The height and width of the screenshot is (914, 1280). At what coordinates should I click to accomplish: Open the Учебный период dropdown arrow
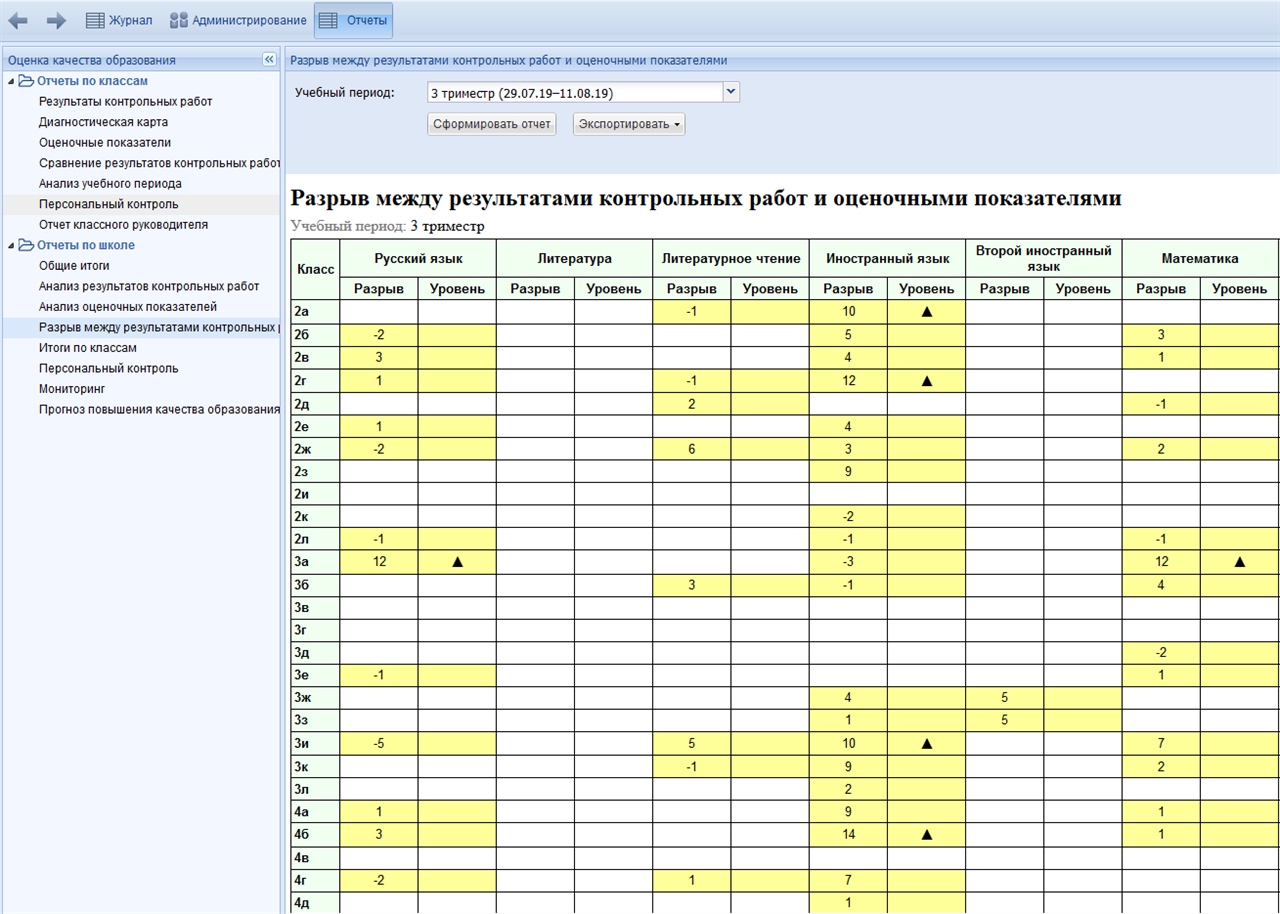(730, 92)
